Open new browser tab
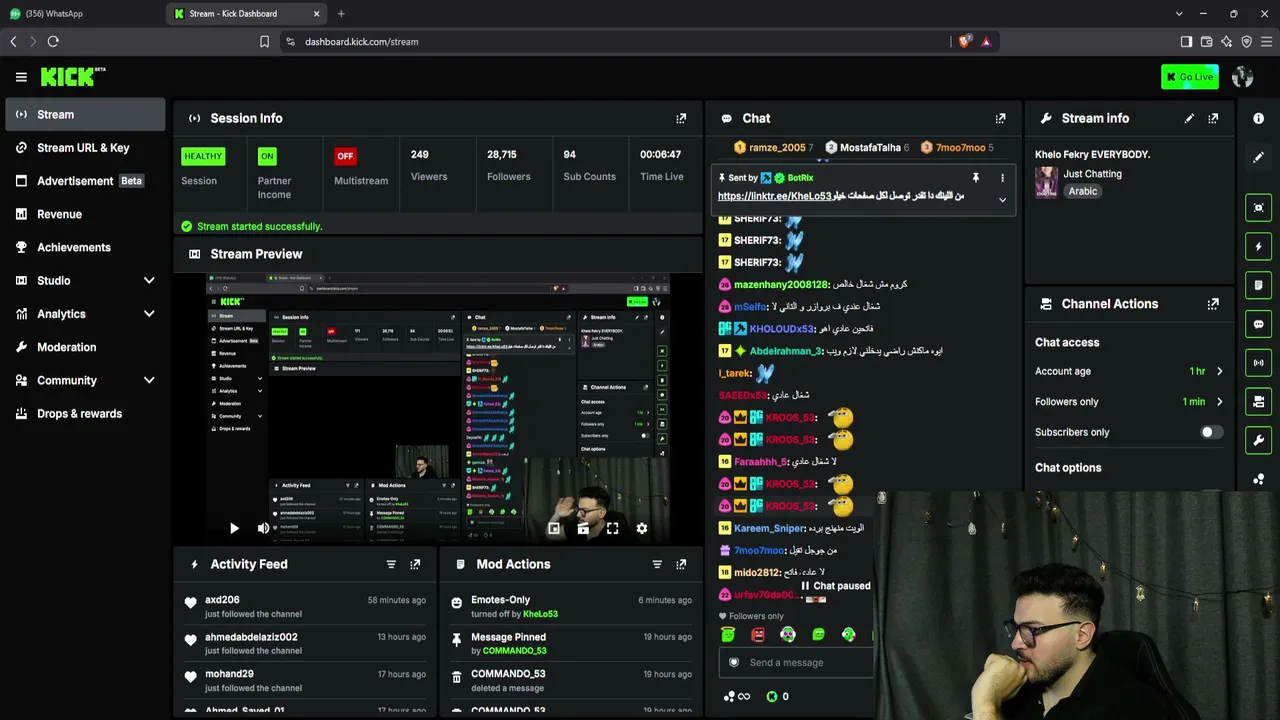The image size is (1280, 720). (x=341, y=14)
